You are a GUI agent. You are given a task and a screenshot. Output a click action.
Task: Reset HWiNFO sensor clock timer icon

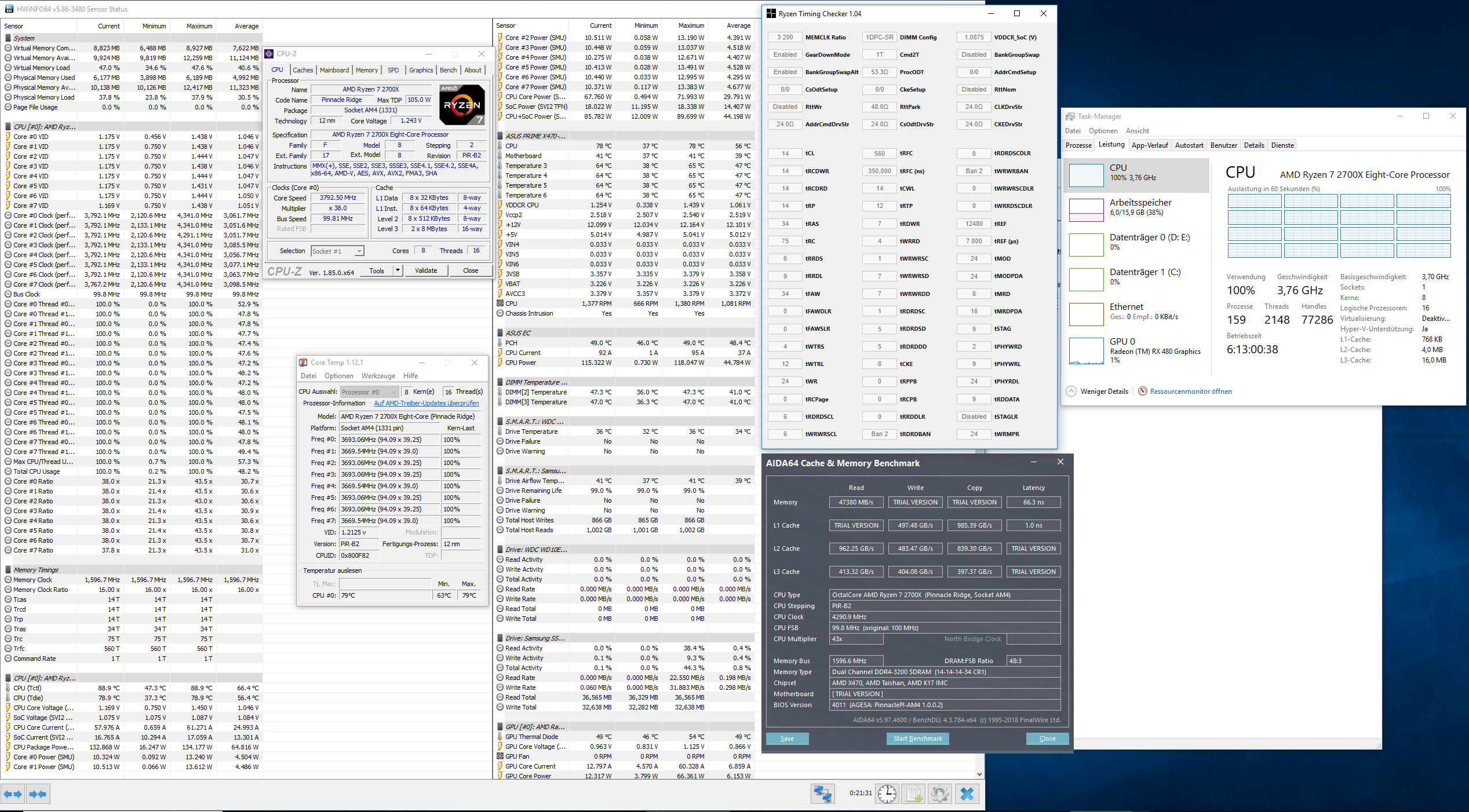887,793
